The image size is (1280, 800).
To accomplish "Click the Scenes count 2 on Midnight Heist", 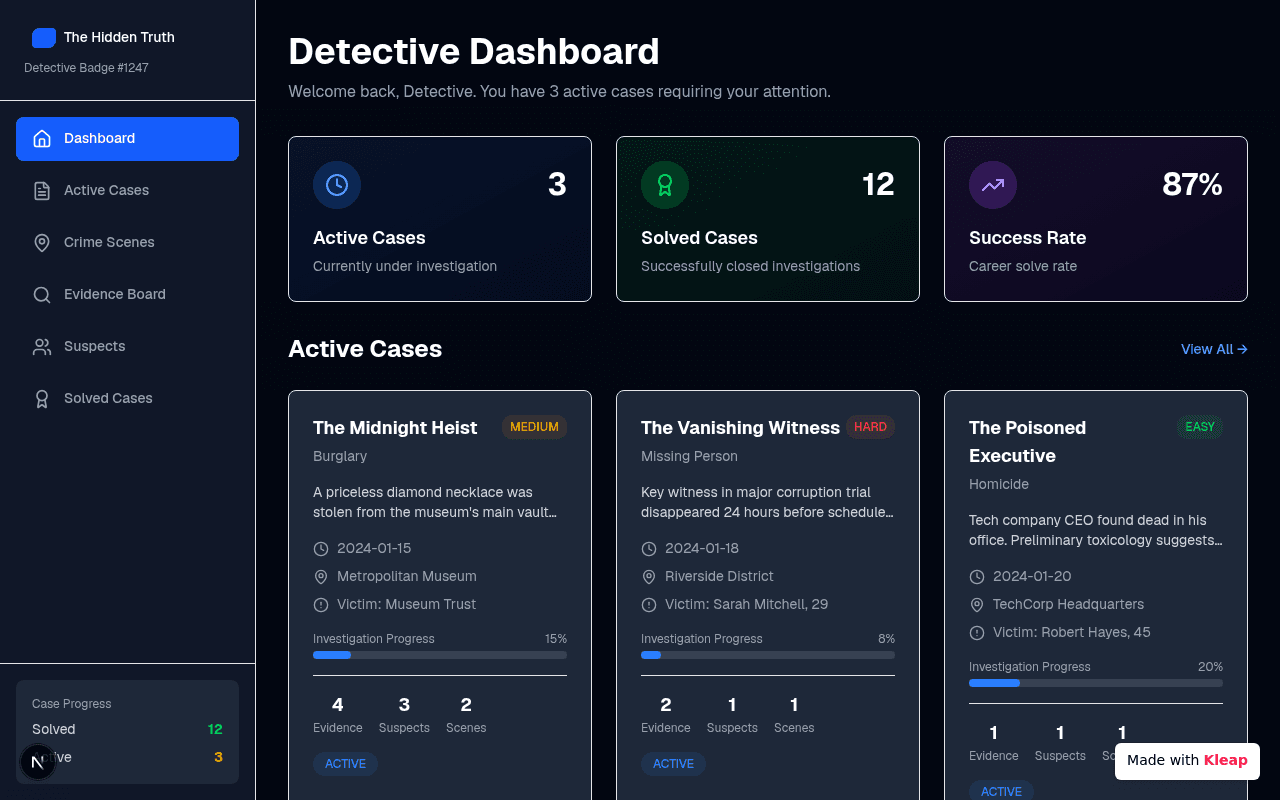I will click(466, 705).
